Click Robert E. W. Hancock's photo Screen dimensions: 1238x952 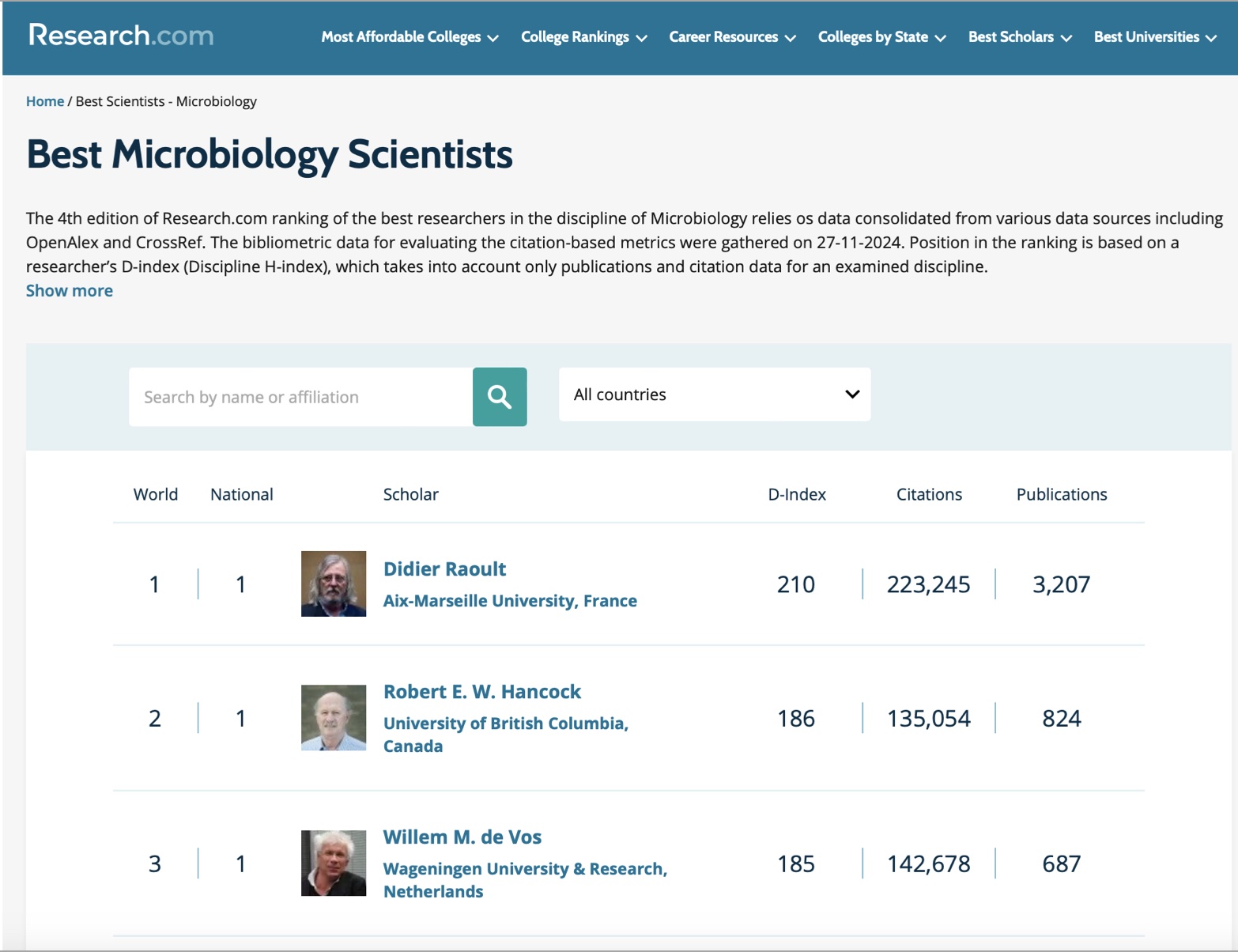[334, 718]
